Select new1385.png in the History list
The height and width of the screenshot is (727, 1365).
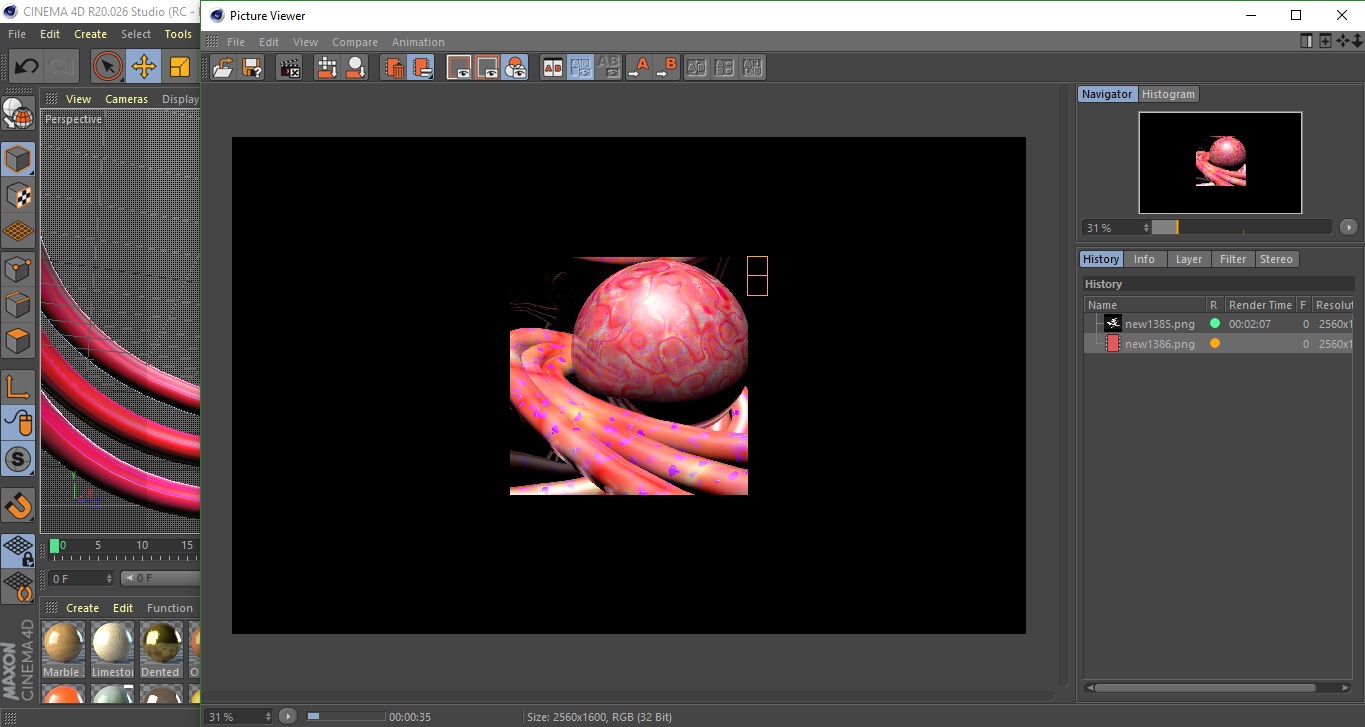coord(1160,324)
